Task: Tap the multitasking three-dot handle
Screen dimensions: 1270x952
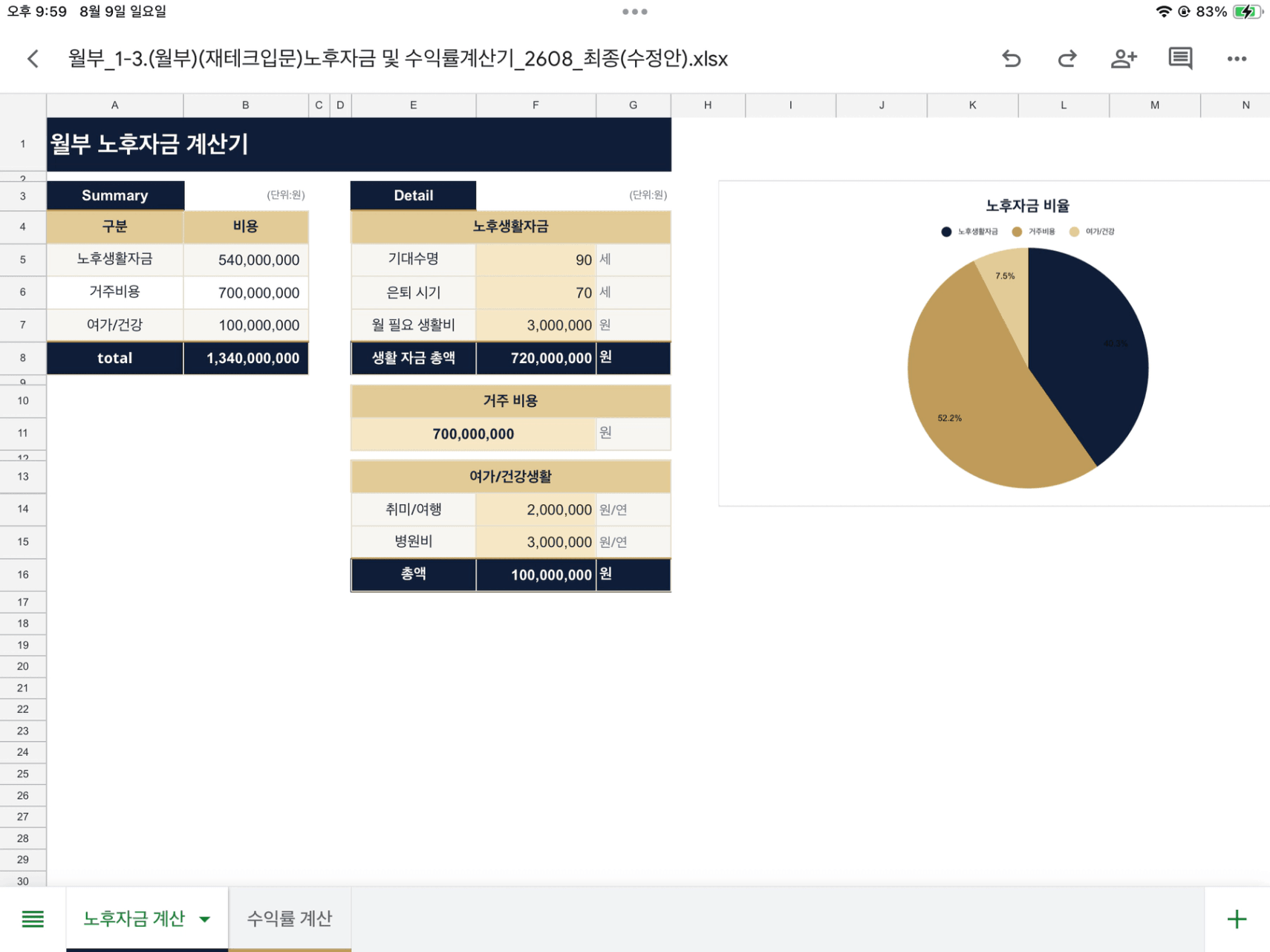Action: [635, 12]
